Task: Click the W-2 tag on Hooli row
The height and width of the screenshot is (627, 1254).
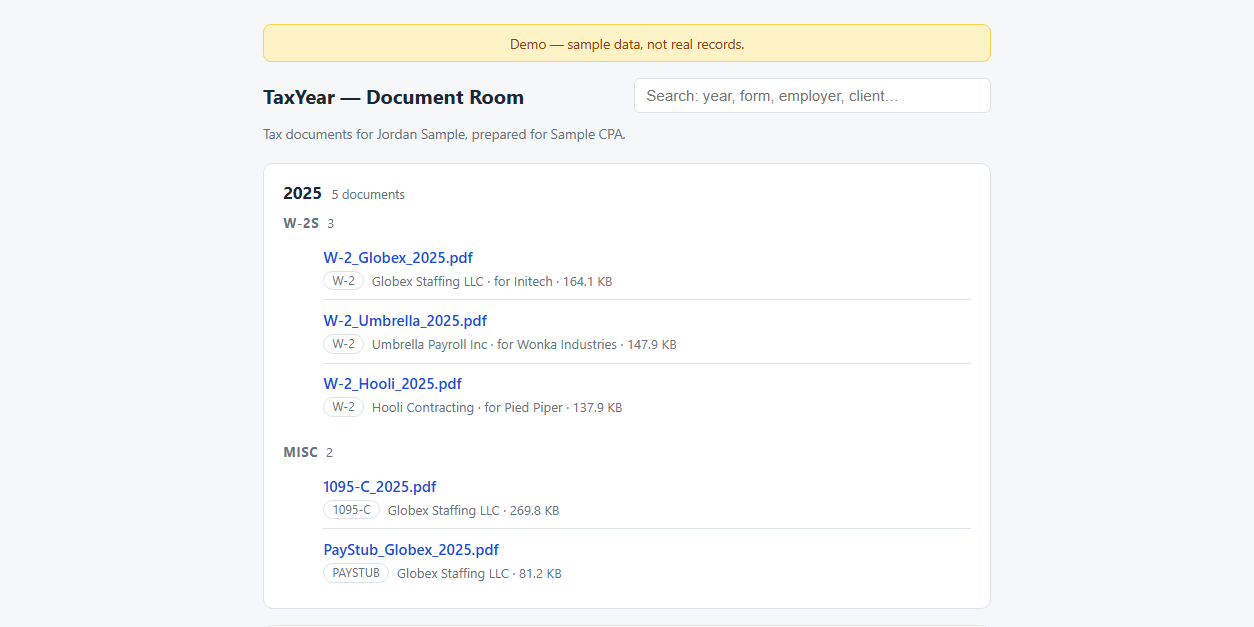Action: (343, 407)
